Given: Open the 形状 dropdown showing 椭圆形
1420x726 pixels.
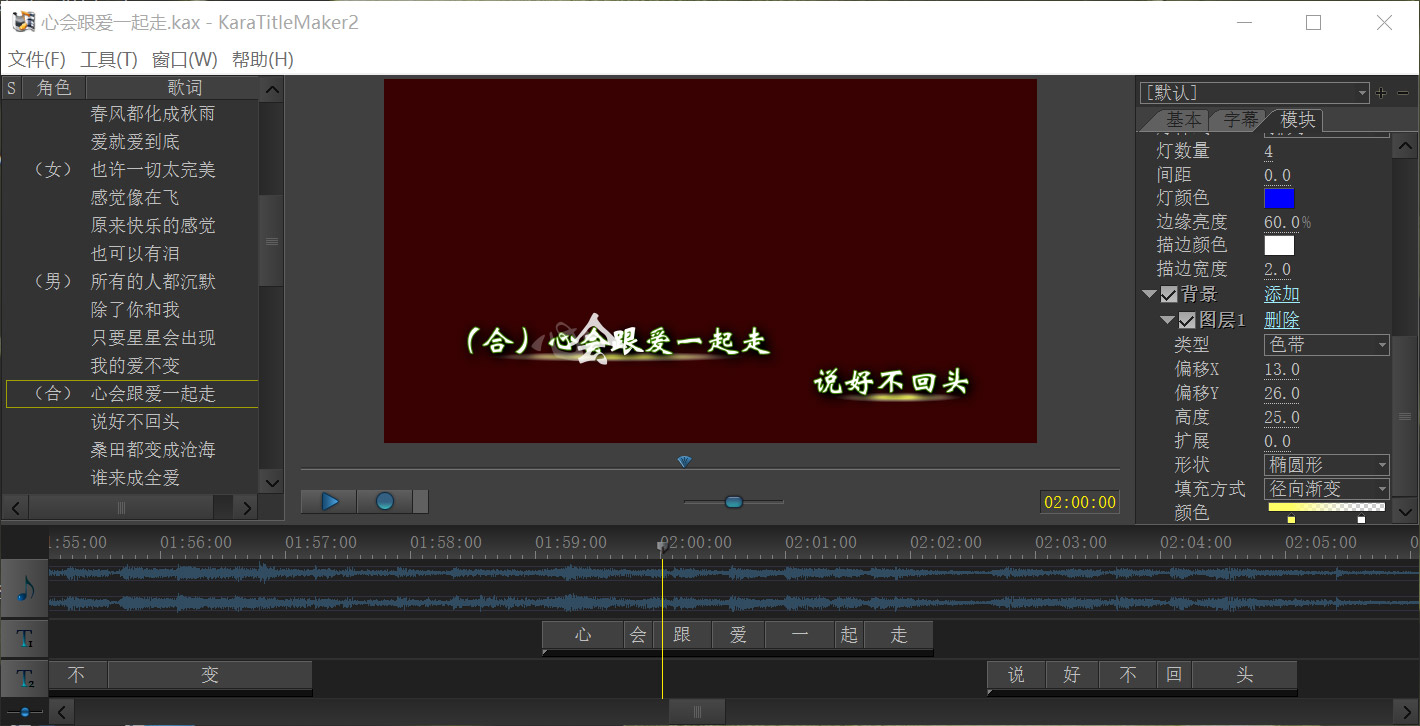Looking at the screenshot, I should 1327,465.
